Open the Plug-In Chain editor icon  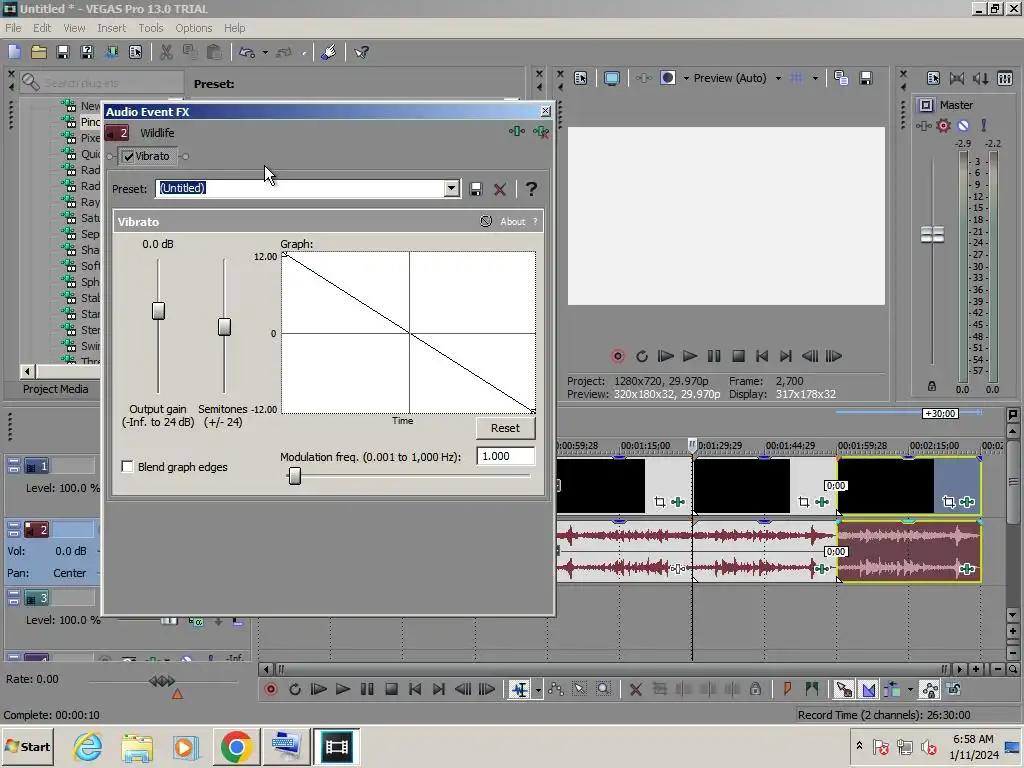(517, 132)
